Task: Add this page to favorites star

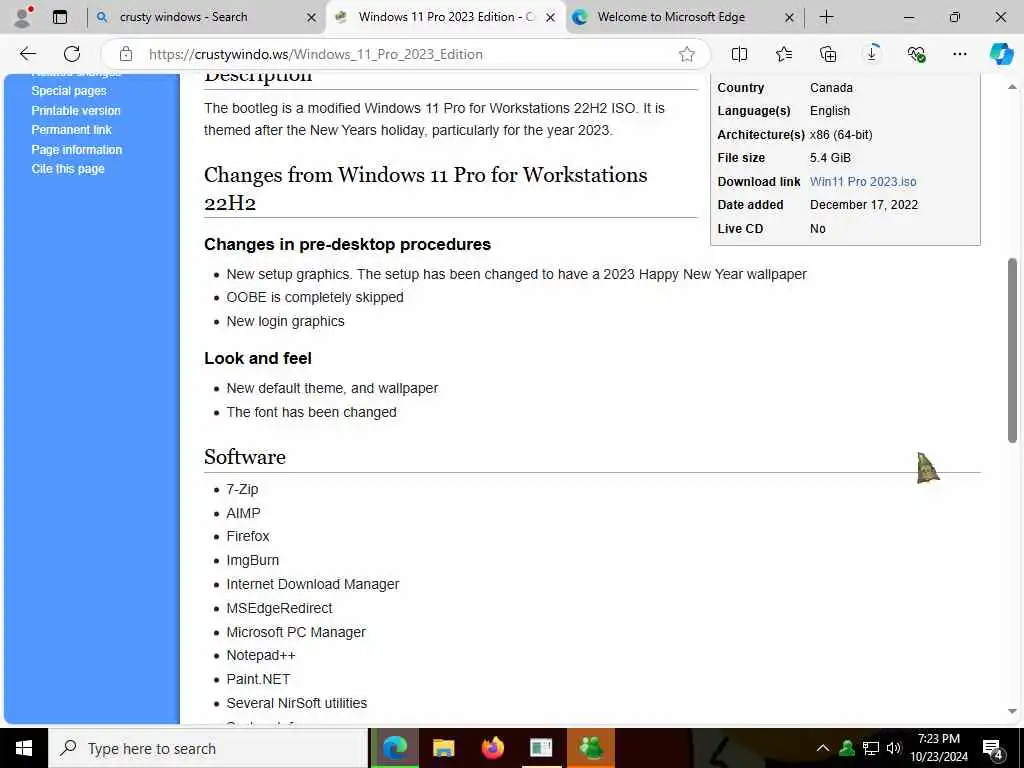Action: (x=686, y=54)
